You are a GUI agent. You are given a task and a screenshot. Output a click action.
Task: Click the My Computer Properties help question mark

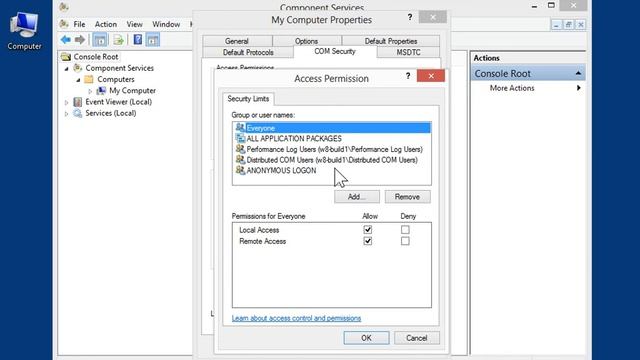410,17
